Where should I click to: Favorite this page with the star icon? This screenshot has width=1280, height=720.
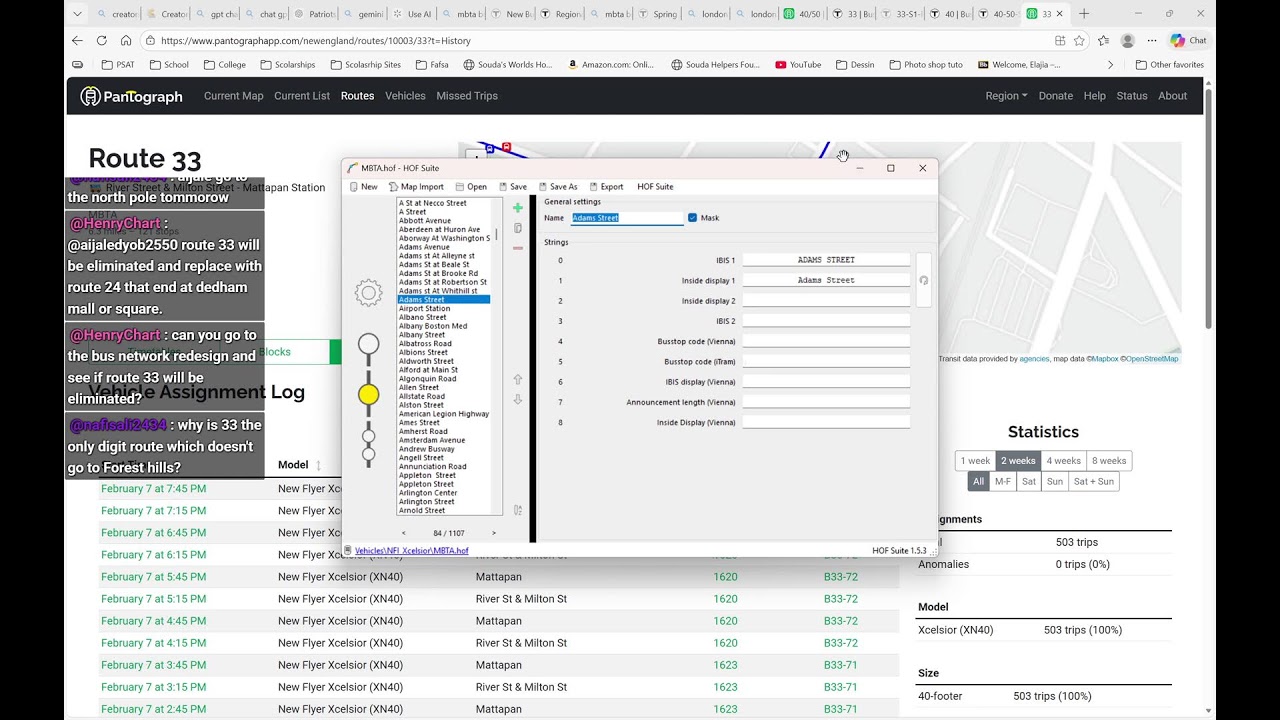click(1079, 41)
